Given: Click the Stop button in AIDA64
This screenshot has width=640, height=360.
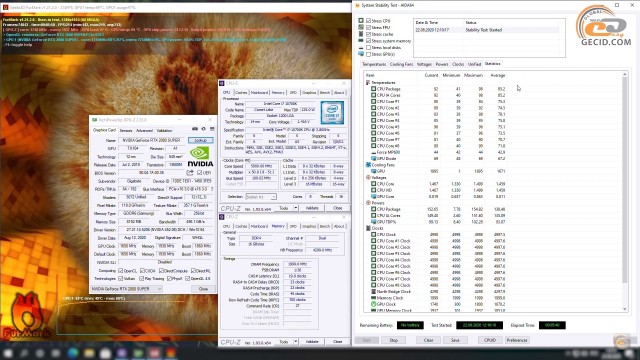Looking at the screenshot, I should (393, 340).
